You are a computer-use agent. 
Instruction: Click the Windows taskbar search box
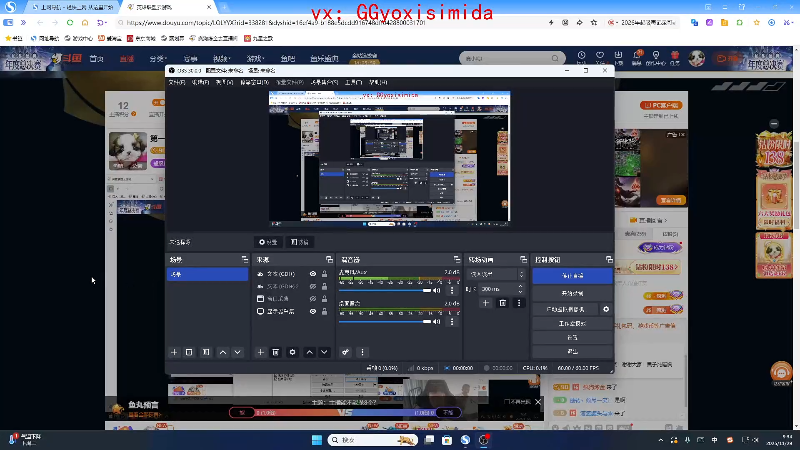point(372,440)
